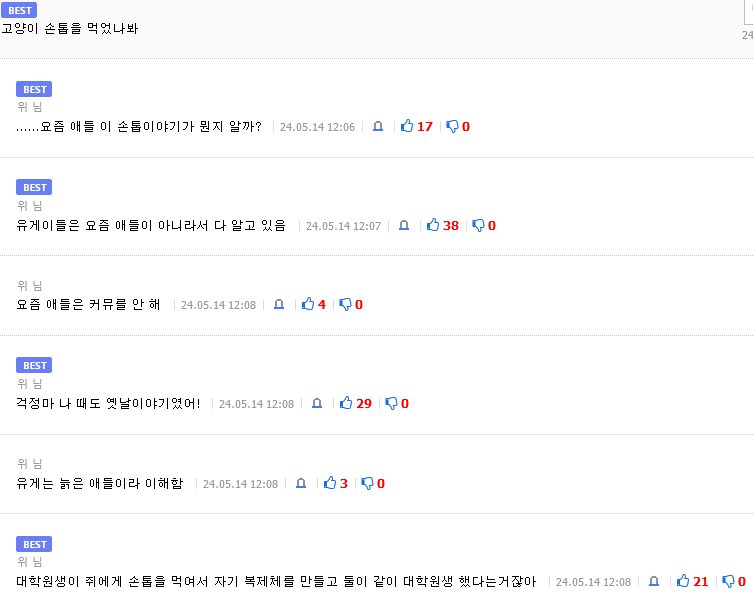Like the comment '요즘 애들은 커뮤를 안 해'
Viewport: 753px width, 603px height.
(308, 304)
